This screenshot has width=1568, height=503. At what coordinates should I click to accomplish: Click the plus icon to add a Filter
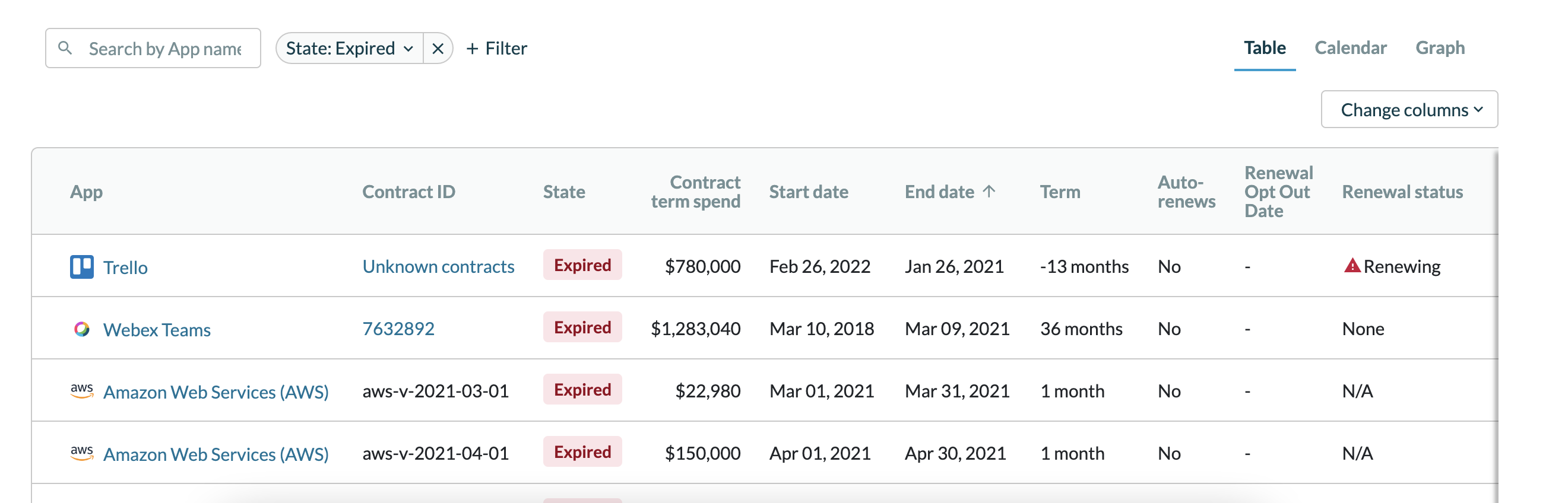(474, 48)
